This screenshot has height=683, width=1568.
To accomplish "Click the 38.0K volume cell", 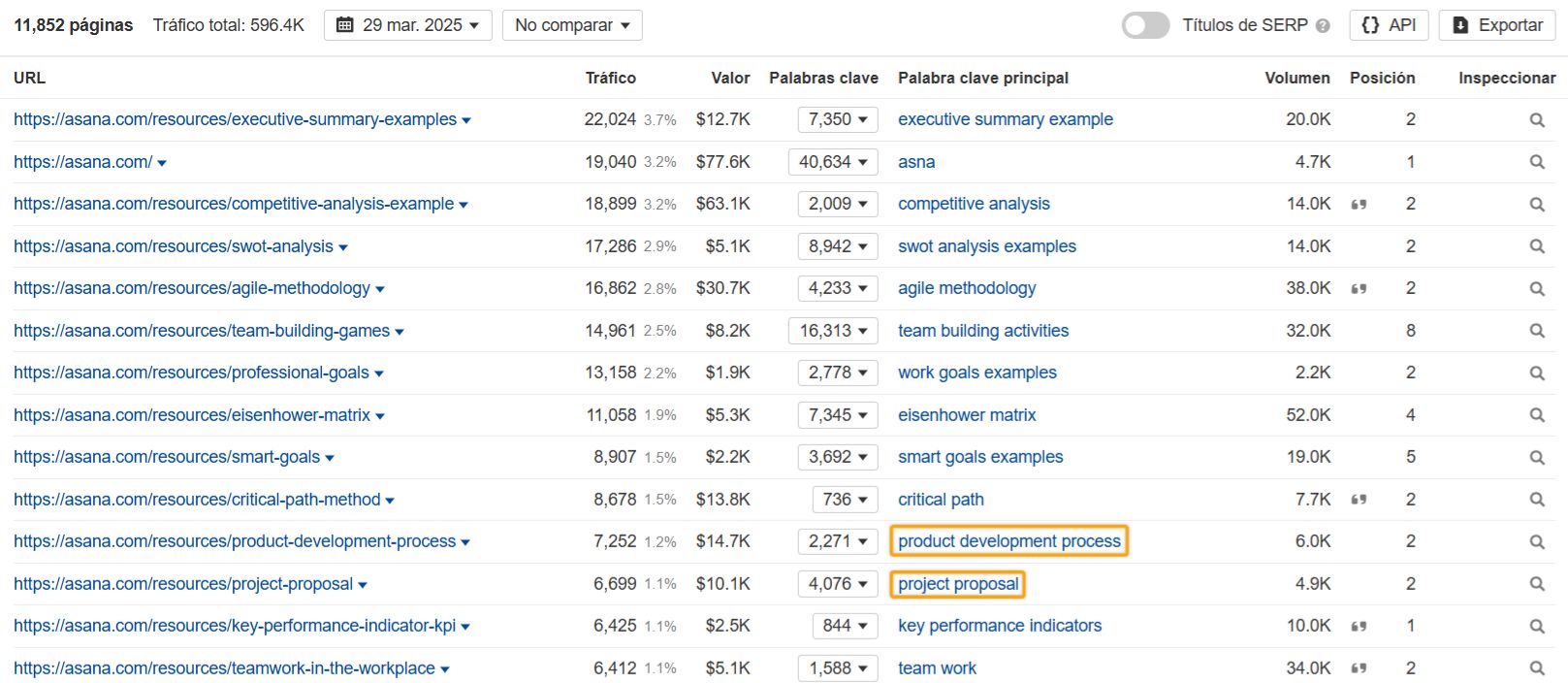I will coord(1308,288).
